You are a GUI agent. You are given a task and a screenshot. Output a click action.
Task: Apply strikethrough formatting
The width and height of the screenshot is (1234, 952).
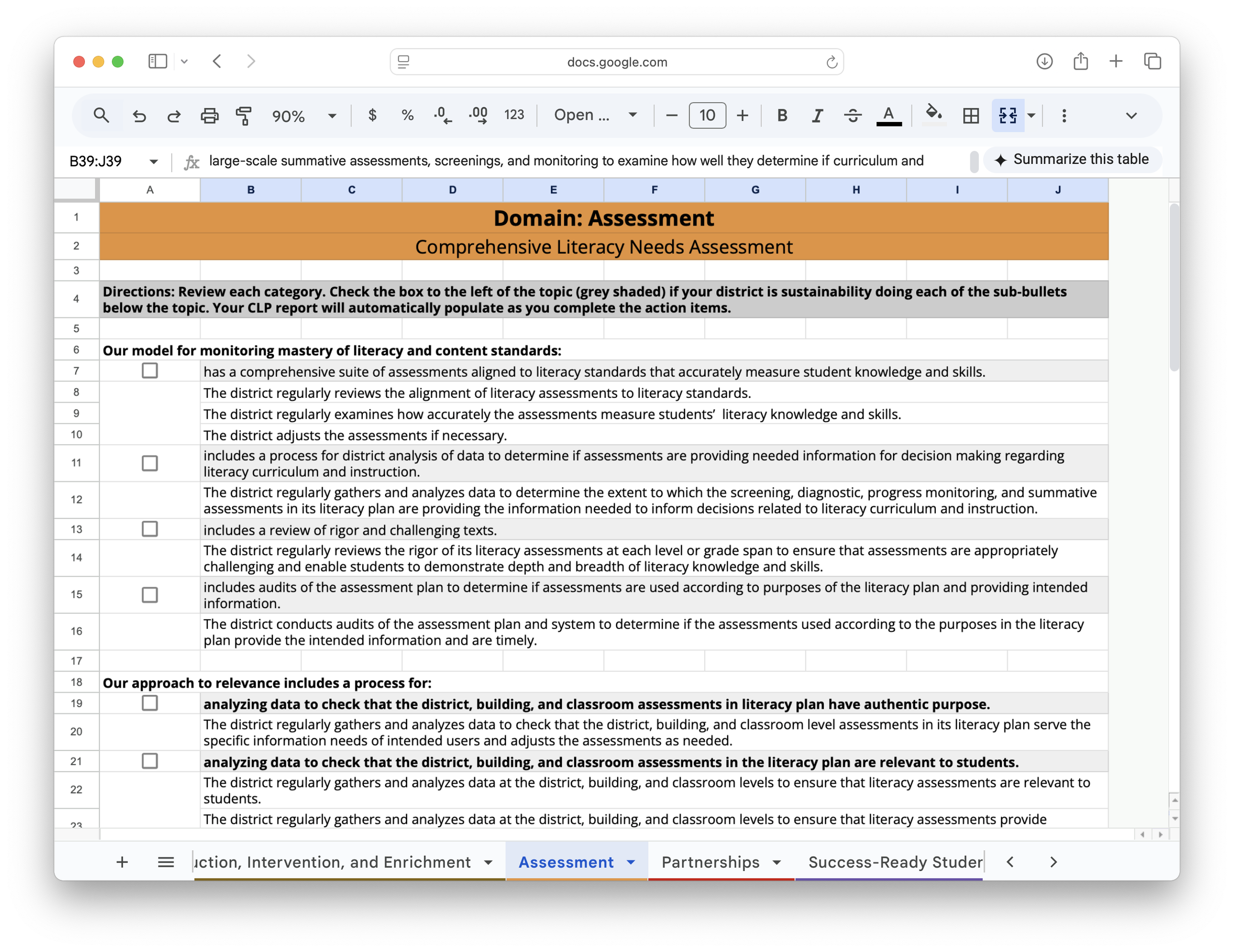point(852,116)
